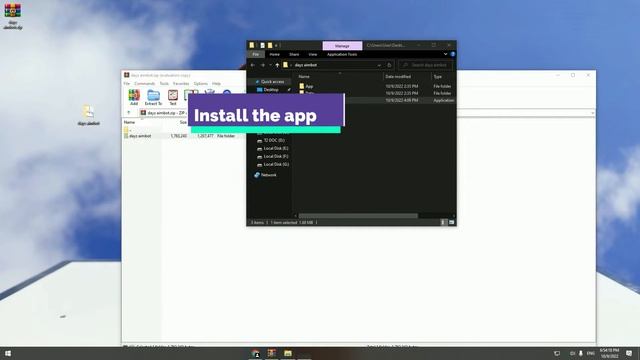Click the Explorer back arrow
640x360 pixels.
(253, 65)
